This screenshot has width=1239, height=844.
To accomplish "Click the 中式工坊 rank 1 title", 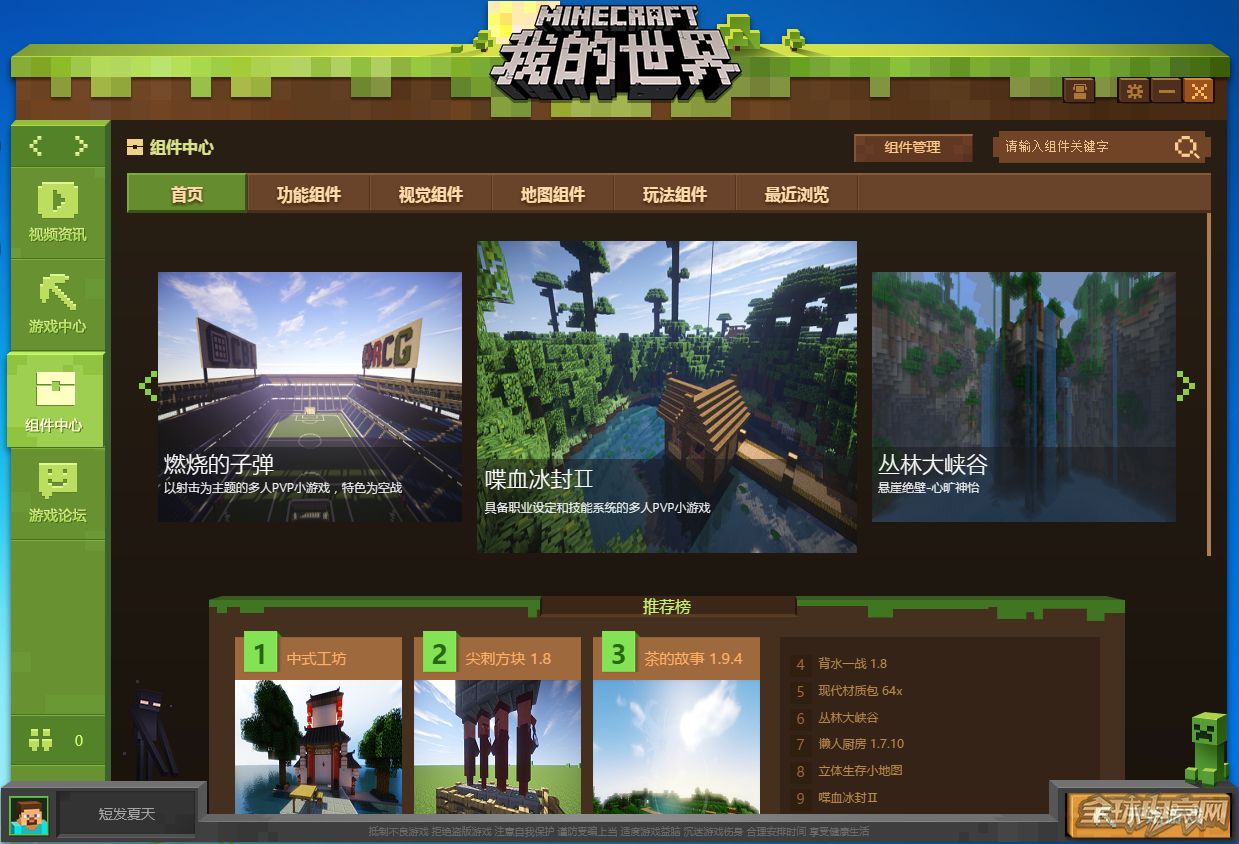I will click(x=316, y=659).
